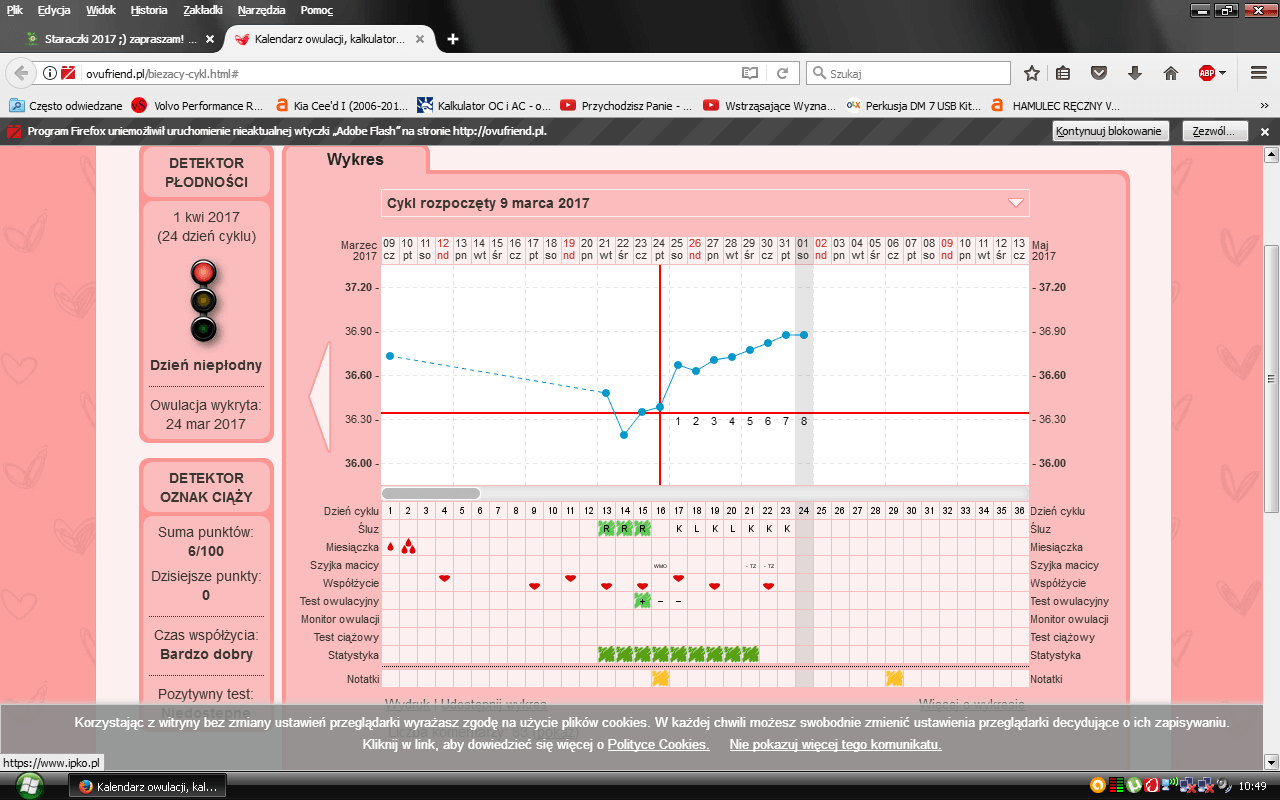Click the chart horizontal scrollbar
This screenshot has width=1280, height=800.
pyautogui.click(x=431, y=493)
